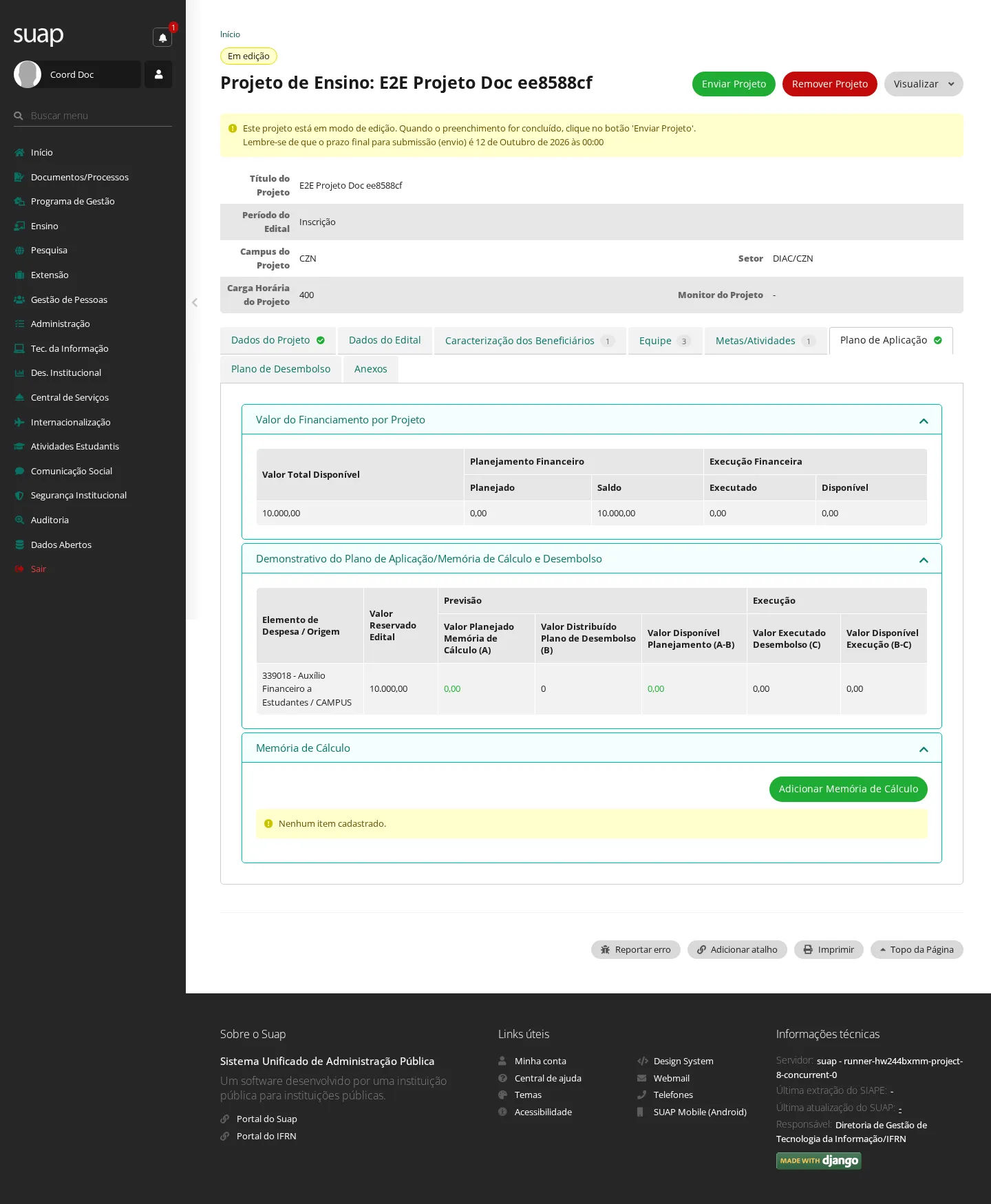Open the Metas/Atividades tab
Screen dimensions: 991x1204
pos(765,341)
